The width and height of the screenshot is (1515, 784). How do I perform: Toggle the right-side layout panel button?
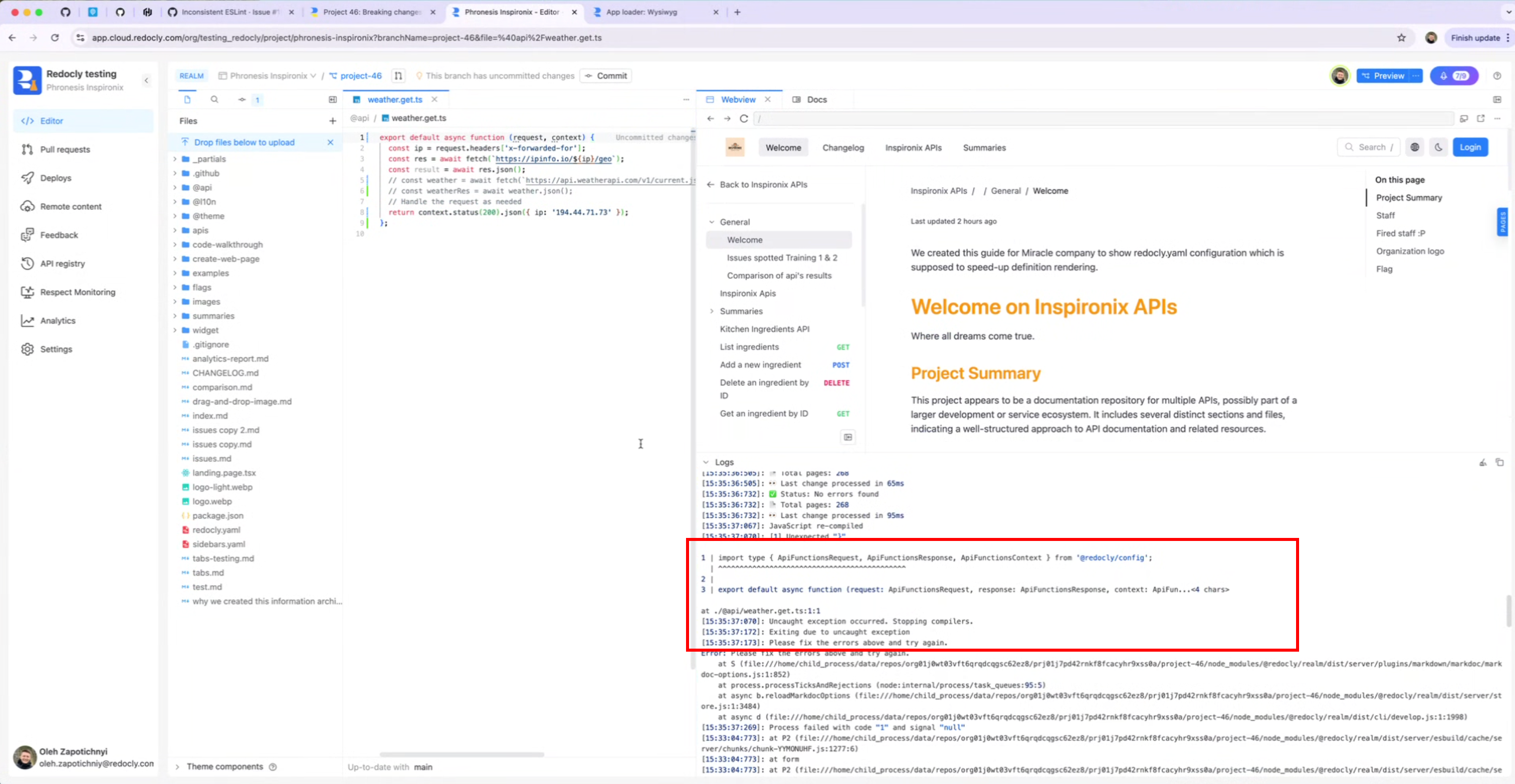coord(1497,100)
